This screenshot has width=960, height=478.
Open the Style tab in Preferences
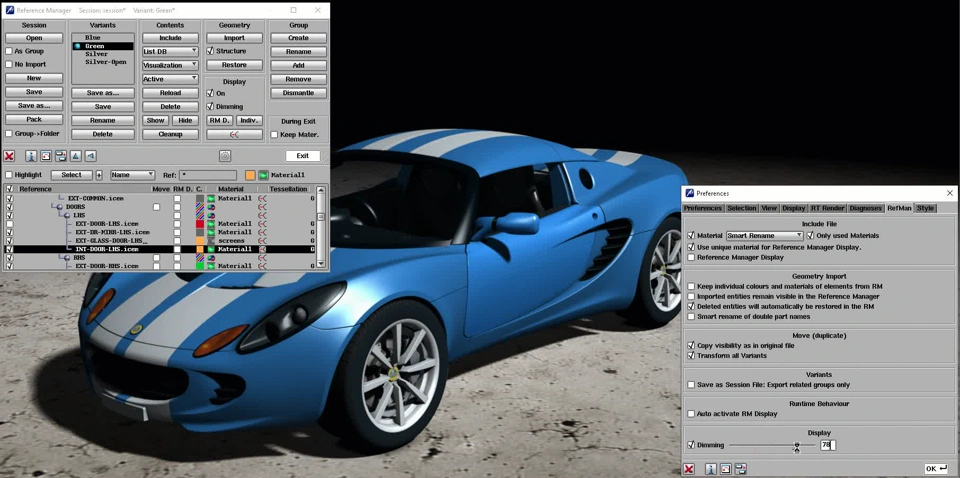[x=925, y=208]
